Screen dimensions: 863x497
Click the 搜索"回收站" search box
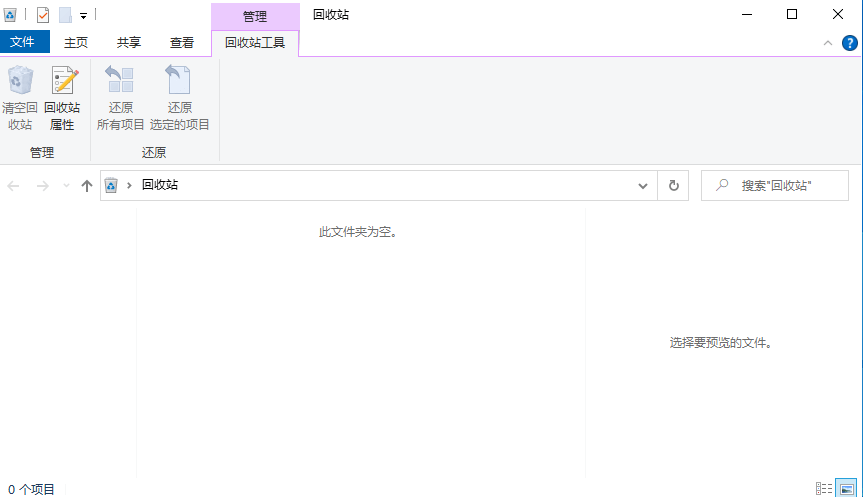click(x=775, y=185)
